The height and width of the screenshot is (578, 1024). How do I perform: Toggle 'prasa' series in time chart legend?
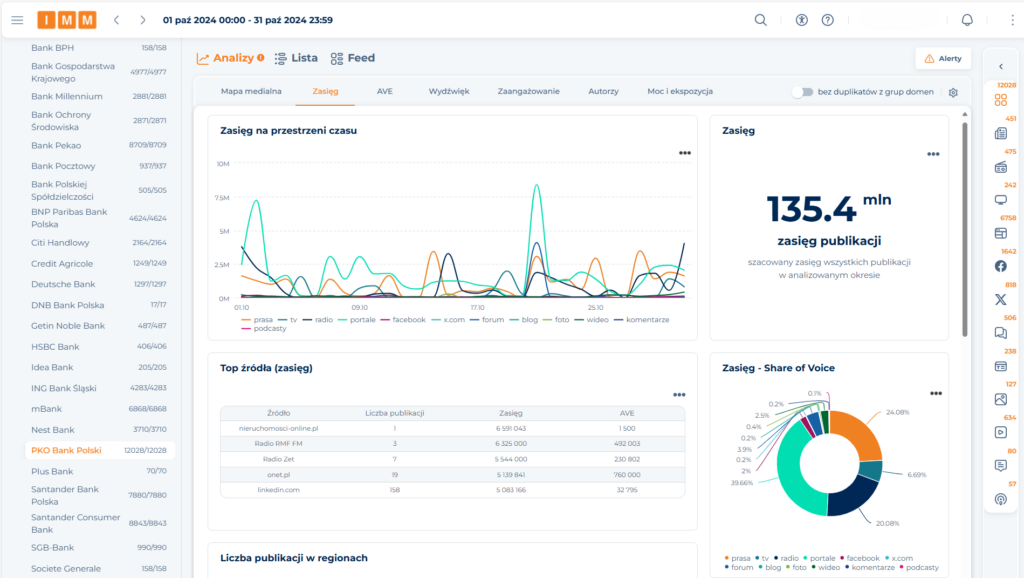(x=257, y=320)
